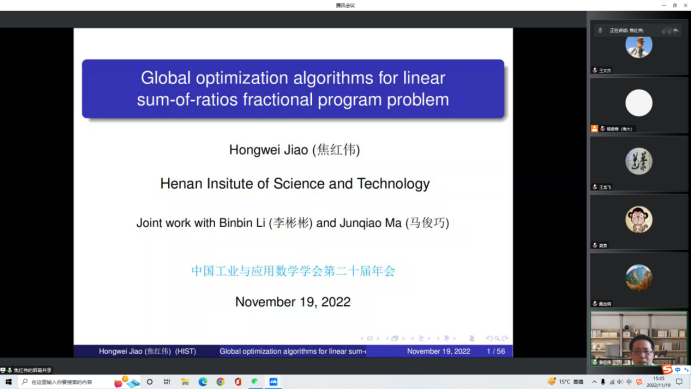Select the mountain landscape avatar participant tile
692x389 pixels.
point(639,280)
